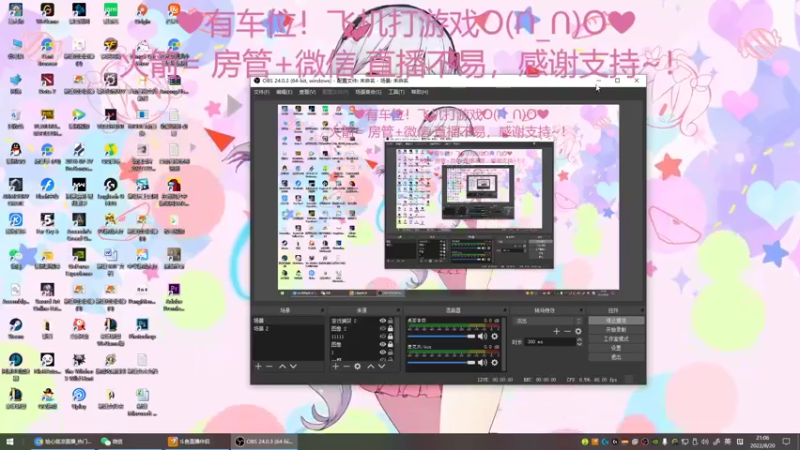
Task: Open the GeForce Experience desktop icon
Action: pyautogui.click(x=79, y=262)
